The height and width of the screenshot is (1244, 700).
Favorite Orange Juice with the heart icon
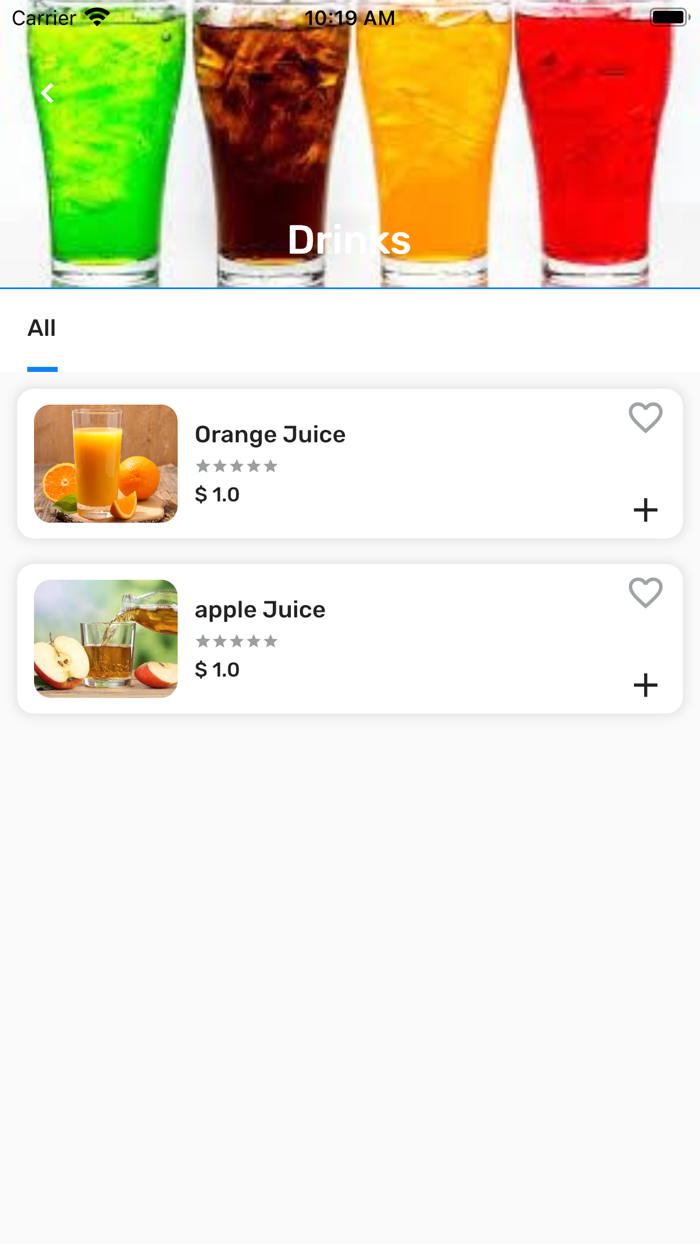(645, 417)
